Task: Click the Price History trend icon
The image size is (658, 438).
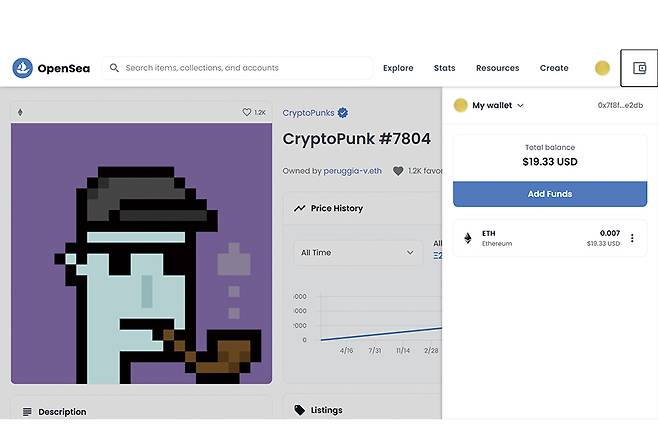Action: click(x=300, y=208)
